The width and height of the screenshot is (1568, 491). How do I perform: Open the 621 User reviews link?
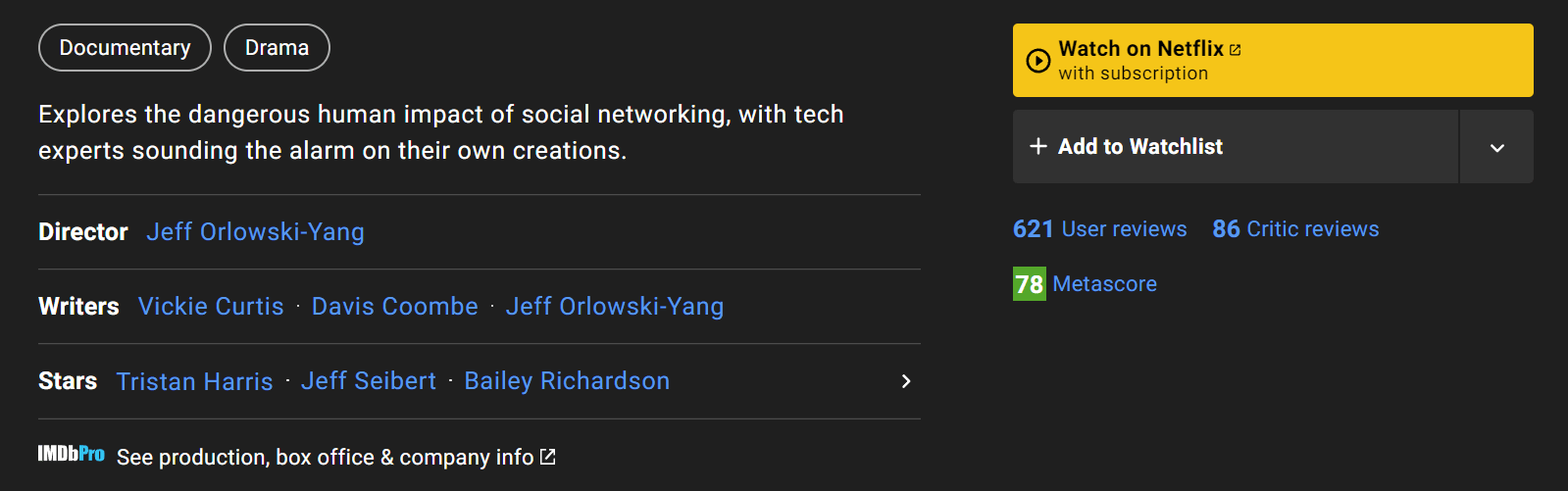[x=1099, y=229]
